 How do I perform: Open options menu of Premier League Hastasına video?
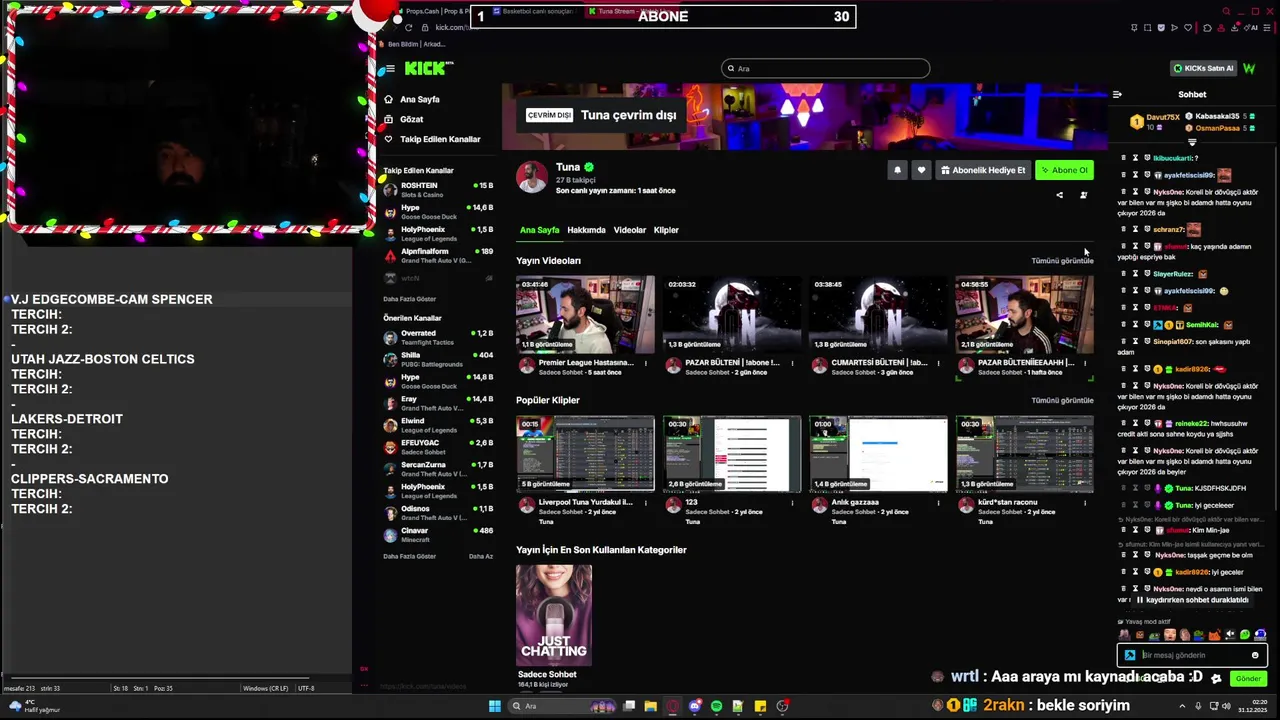point(645,363)
